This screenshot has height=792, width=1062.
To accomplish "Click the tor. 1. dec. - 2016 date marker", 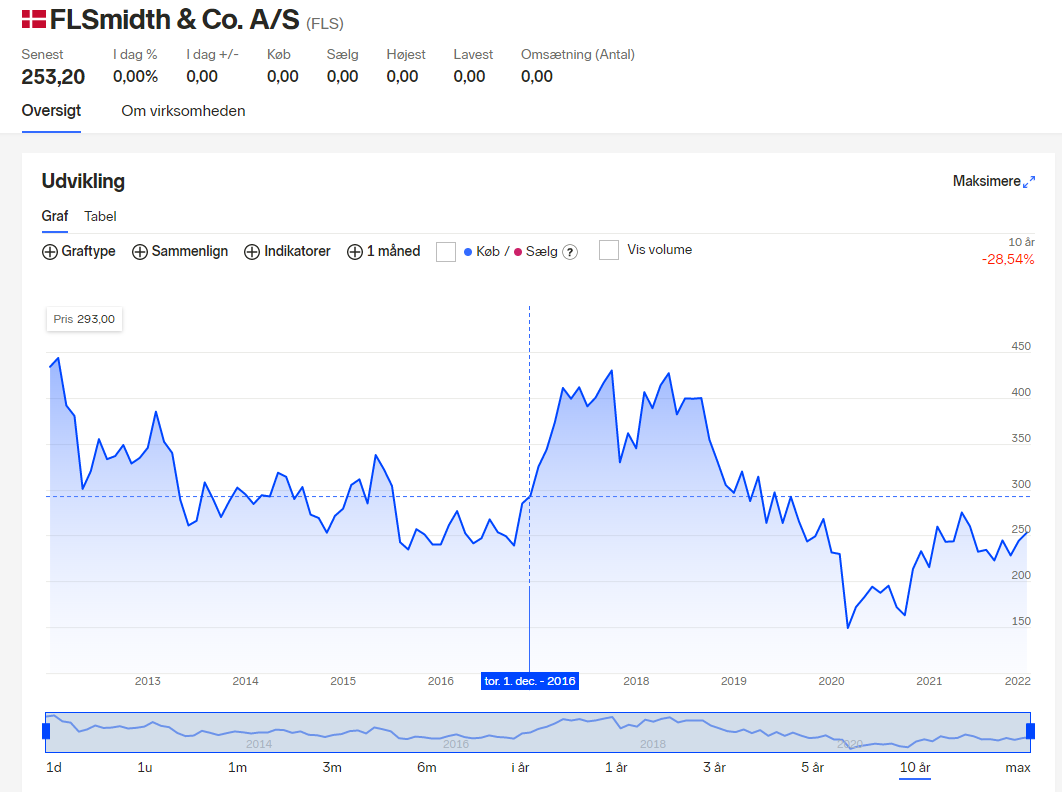I will coord(530,681).
